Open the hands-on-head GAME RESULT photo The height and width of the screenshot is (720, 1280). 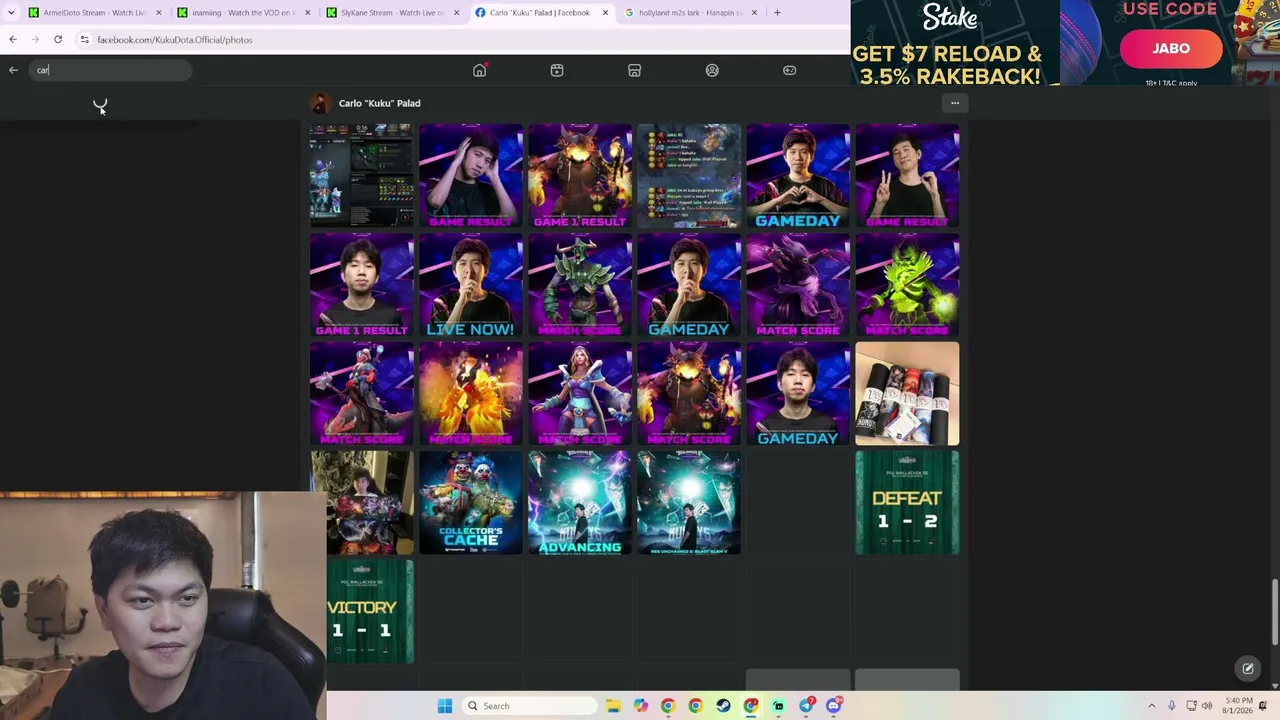coord(470,175)
